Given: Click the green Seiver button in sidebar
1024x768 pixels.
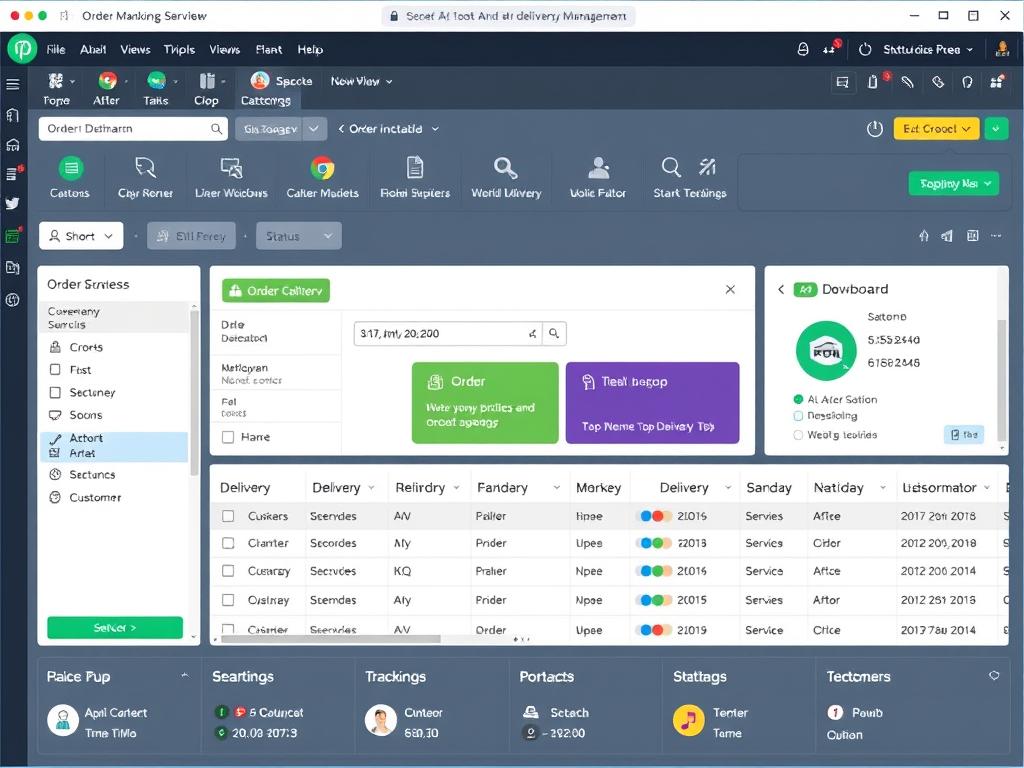Looking at the screenshot, I should (x=115, y=628).
